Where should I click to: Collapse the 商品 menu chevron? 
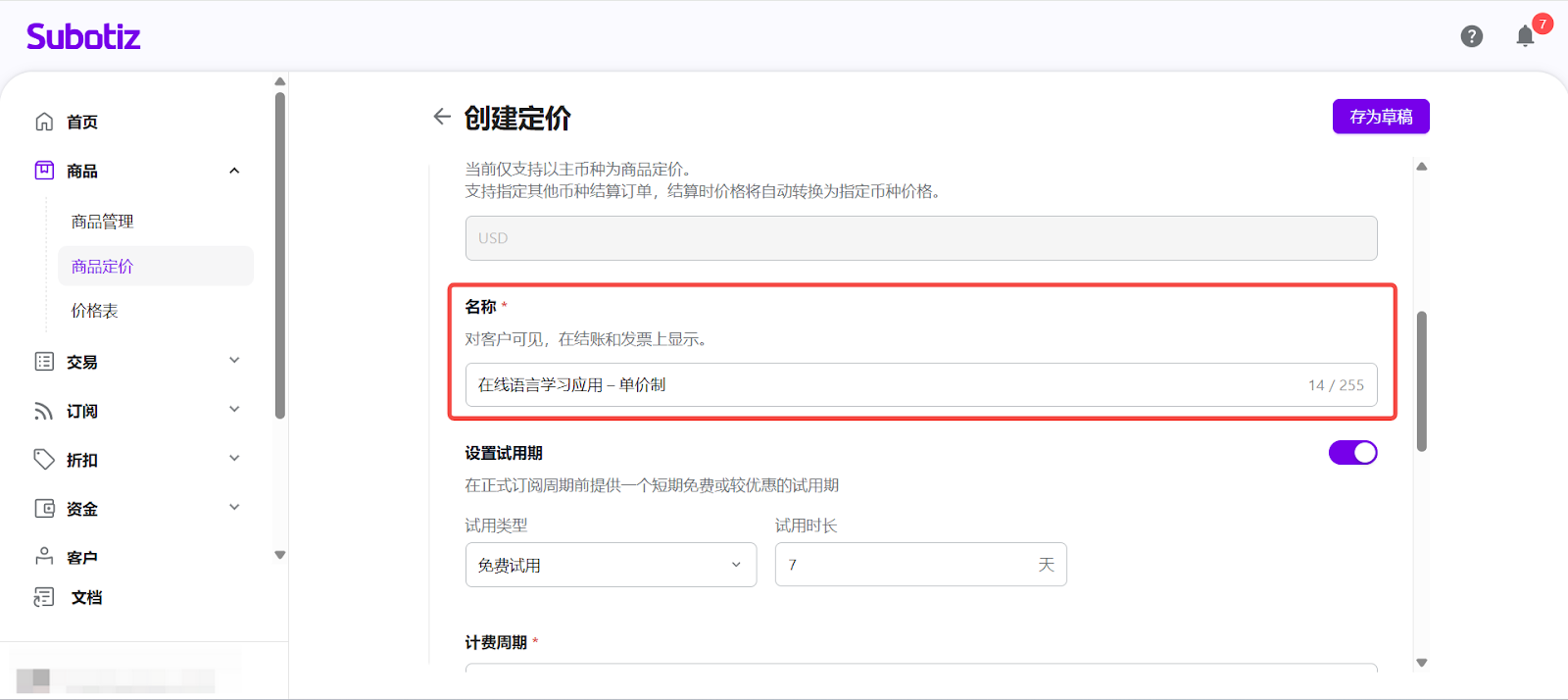pyautogui.click(x=234, y=171)
